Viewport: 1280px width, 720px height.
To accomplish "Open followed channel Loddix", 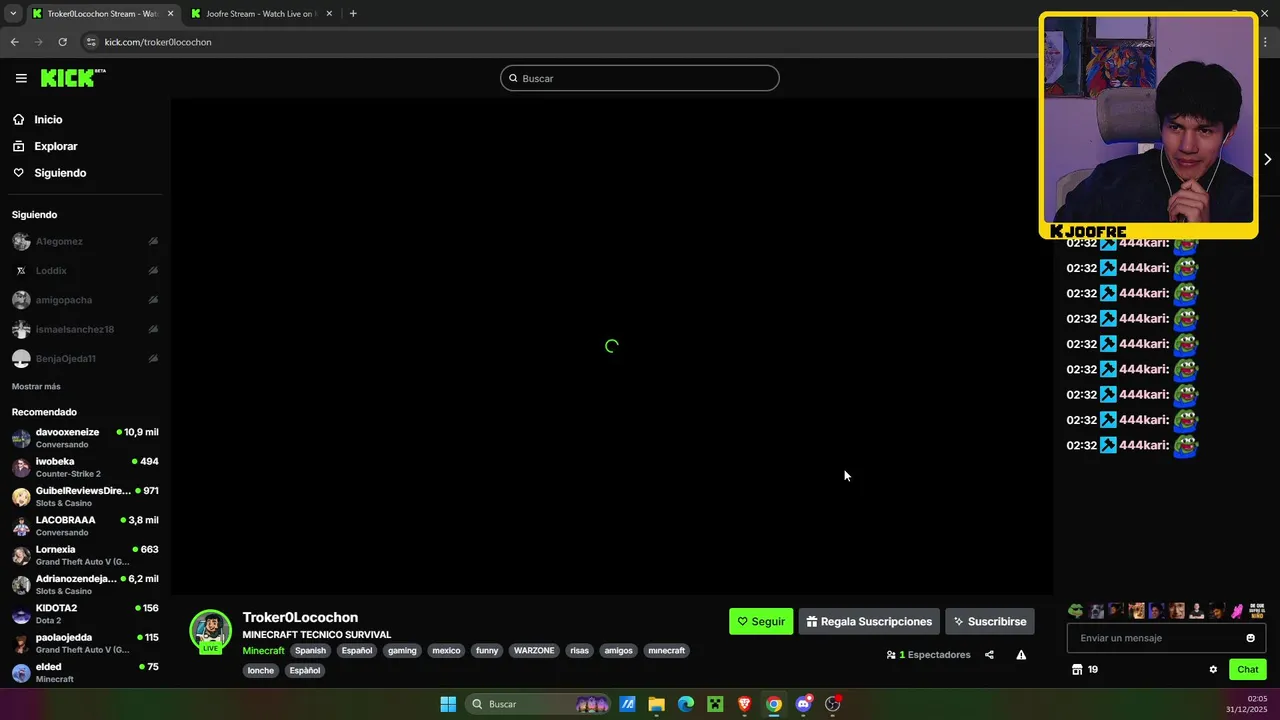I will pyautogui.click(x=85, y=270).
